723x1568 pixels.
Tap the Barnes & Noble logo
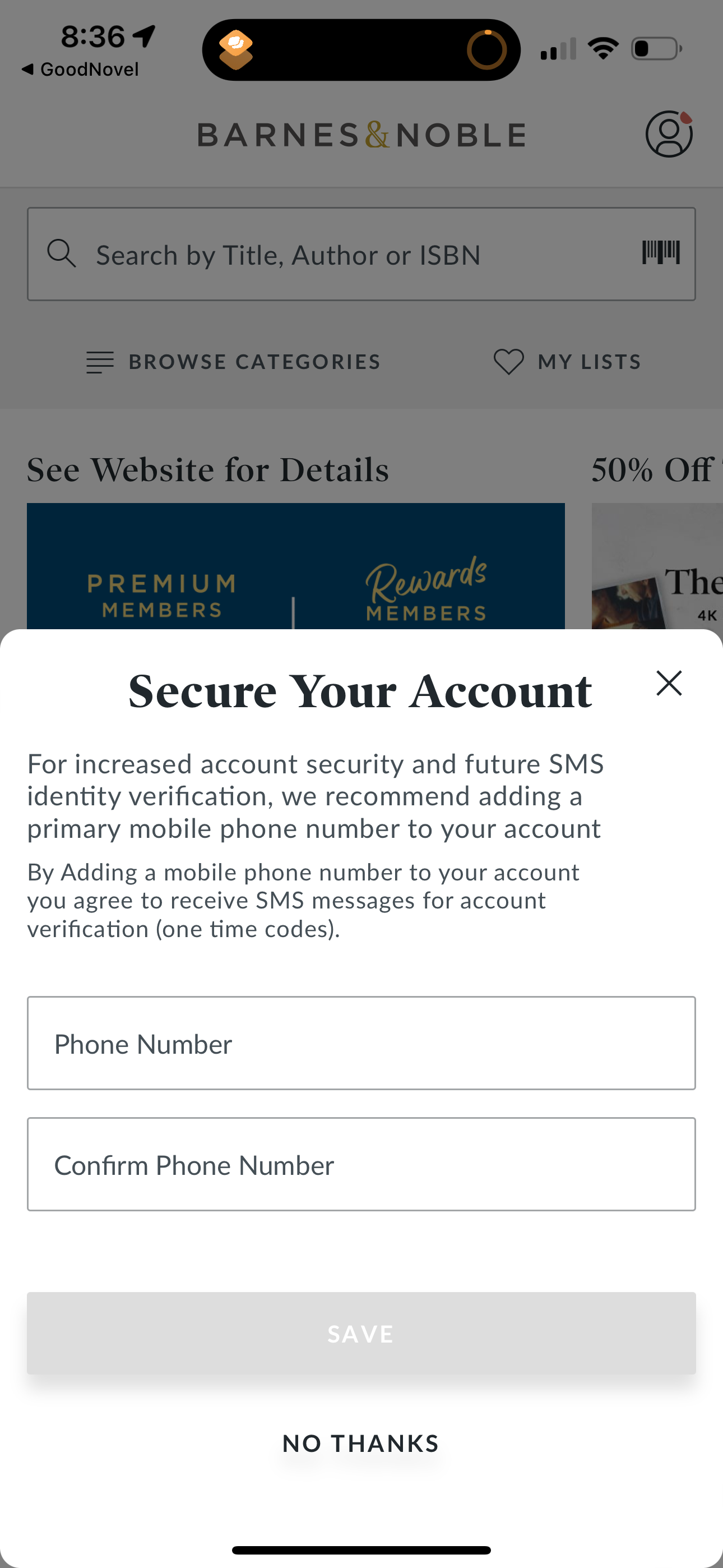point(361,135)
